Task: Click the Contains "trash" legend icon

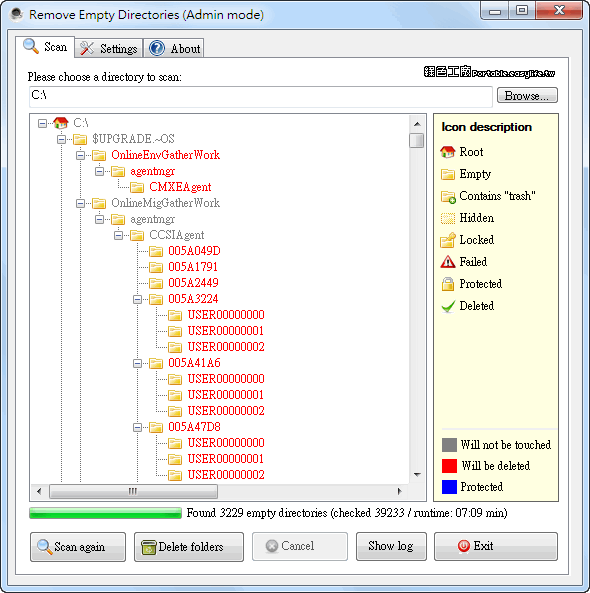Action: tap(448, 196)
